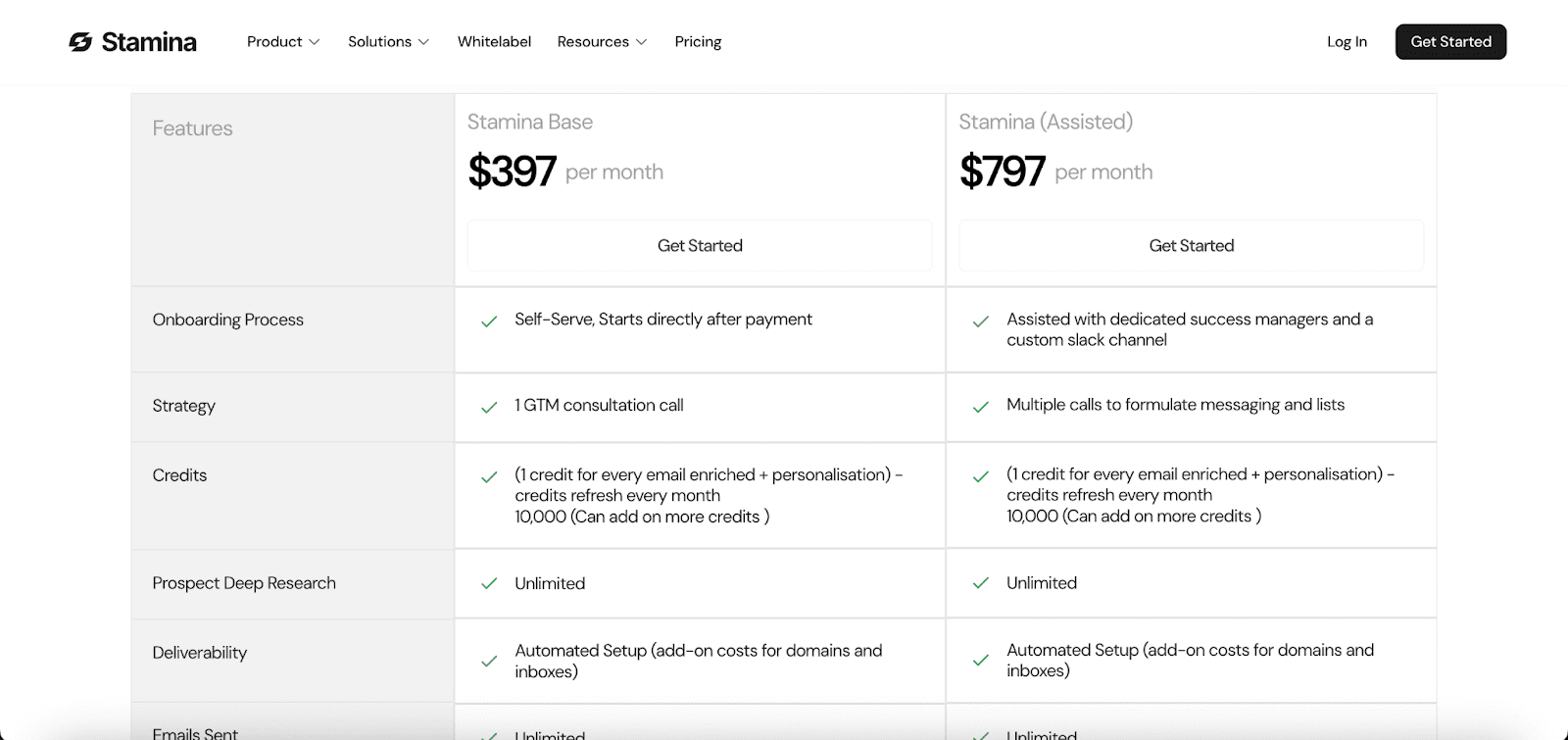This screenshot has width=1568, height=740.
Task: Click the Credits row label
Action: (x=179, y=475)
